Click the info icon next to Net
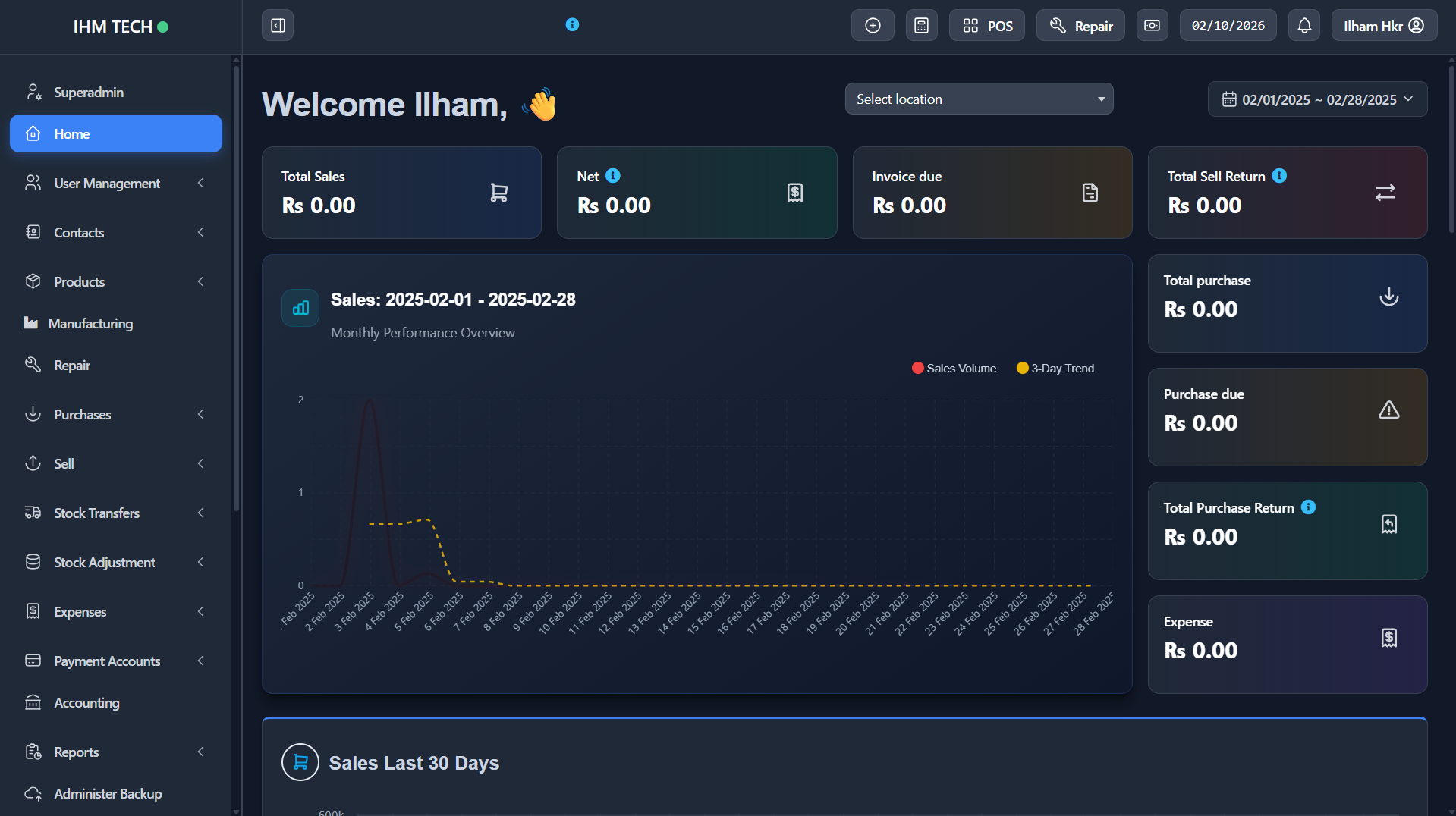The height and width of the screenshot is (816, 1456). 613,176
